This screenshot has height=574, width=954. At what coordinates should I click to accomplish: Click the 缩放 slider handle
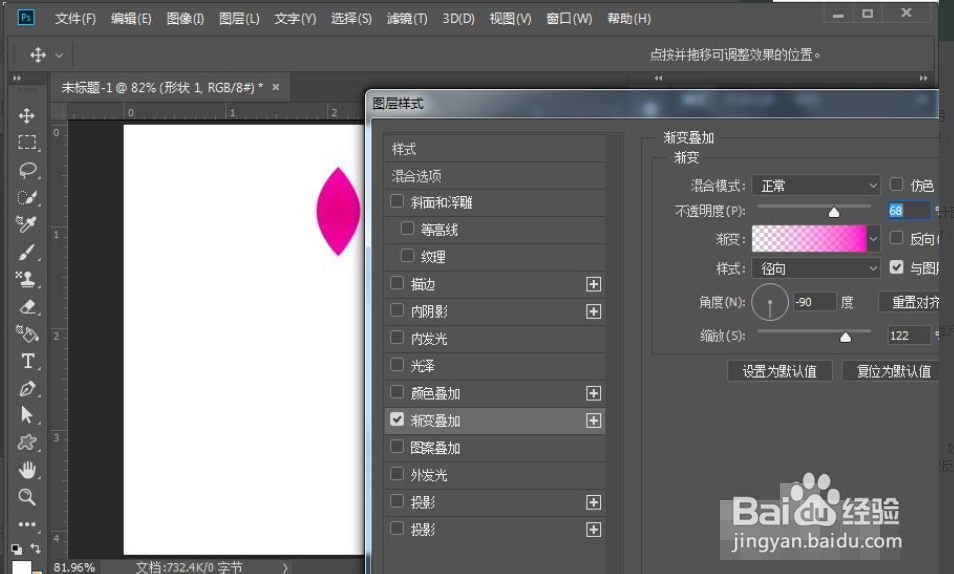click(845, 337)
